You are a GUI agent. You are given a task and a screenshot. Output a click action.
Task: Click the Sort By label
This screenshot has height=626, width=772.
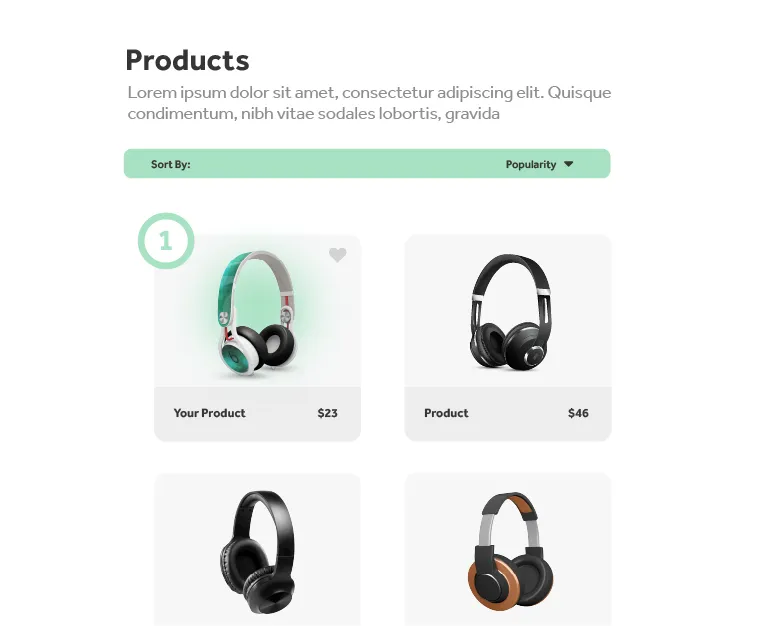(x=170, y=165)
